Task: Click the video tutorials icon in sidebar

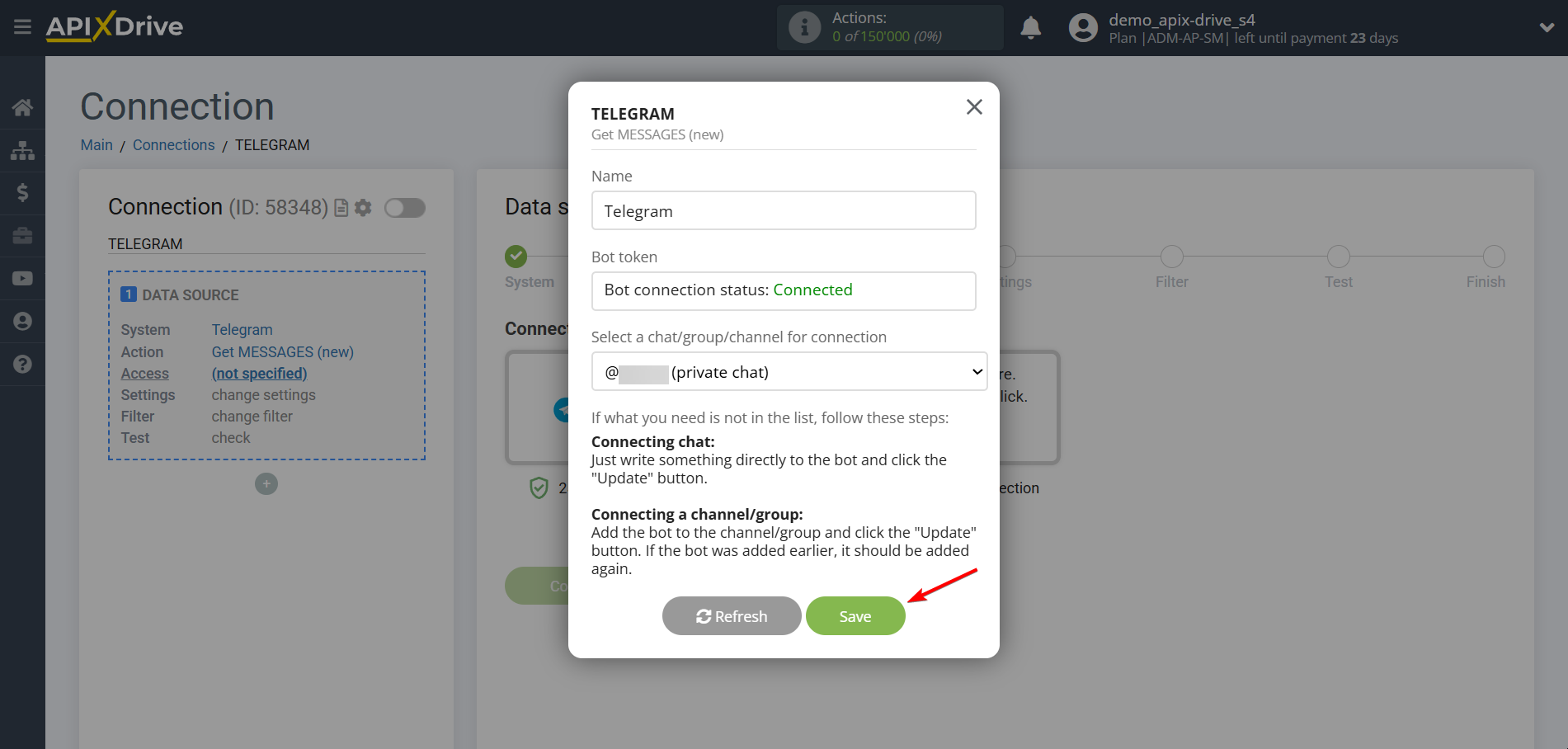Action: [22, 278]
